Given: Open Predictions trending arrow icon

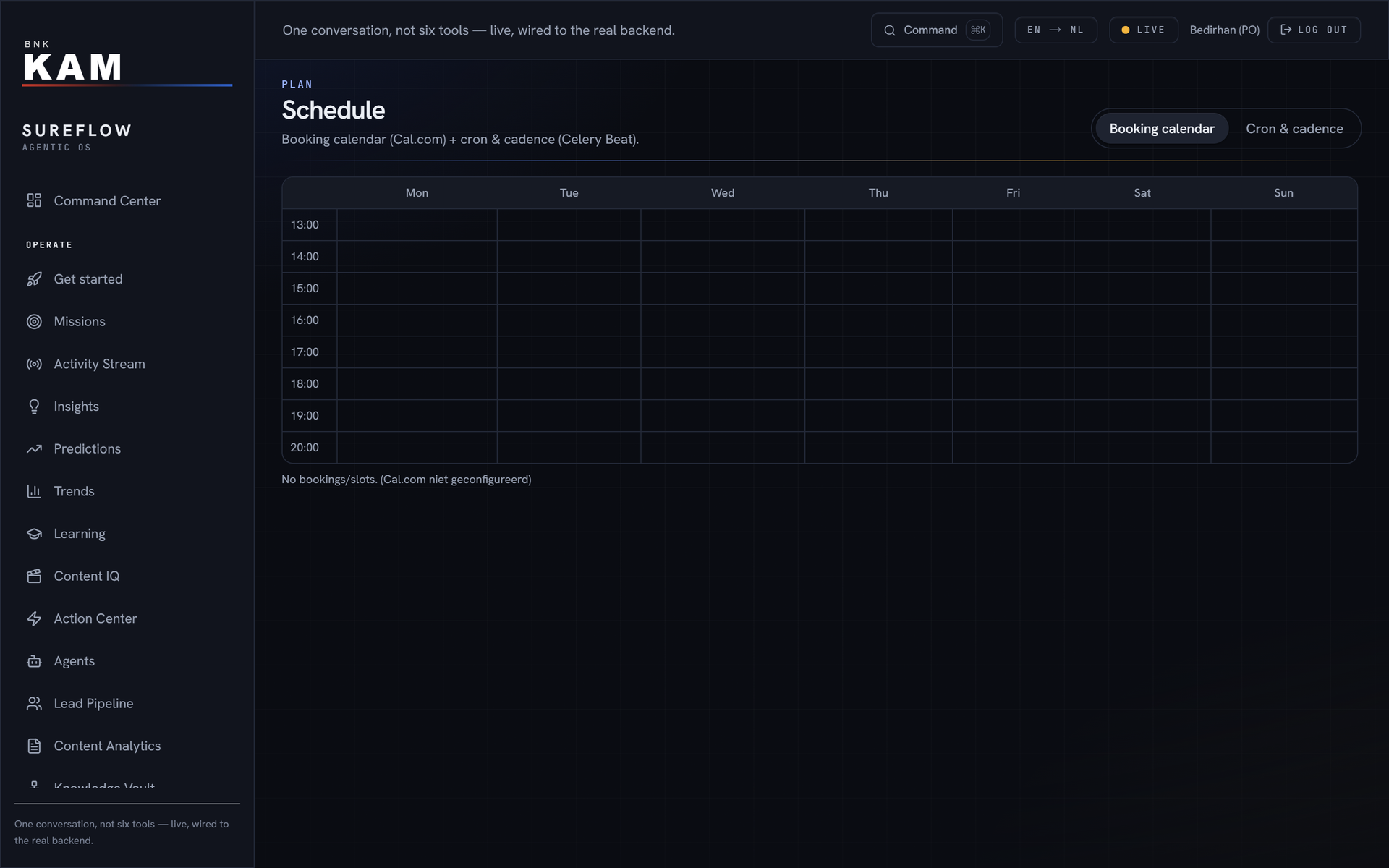Looking at the screenshot, I should (x=34, y=449).
